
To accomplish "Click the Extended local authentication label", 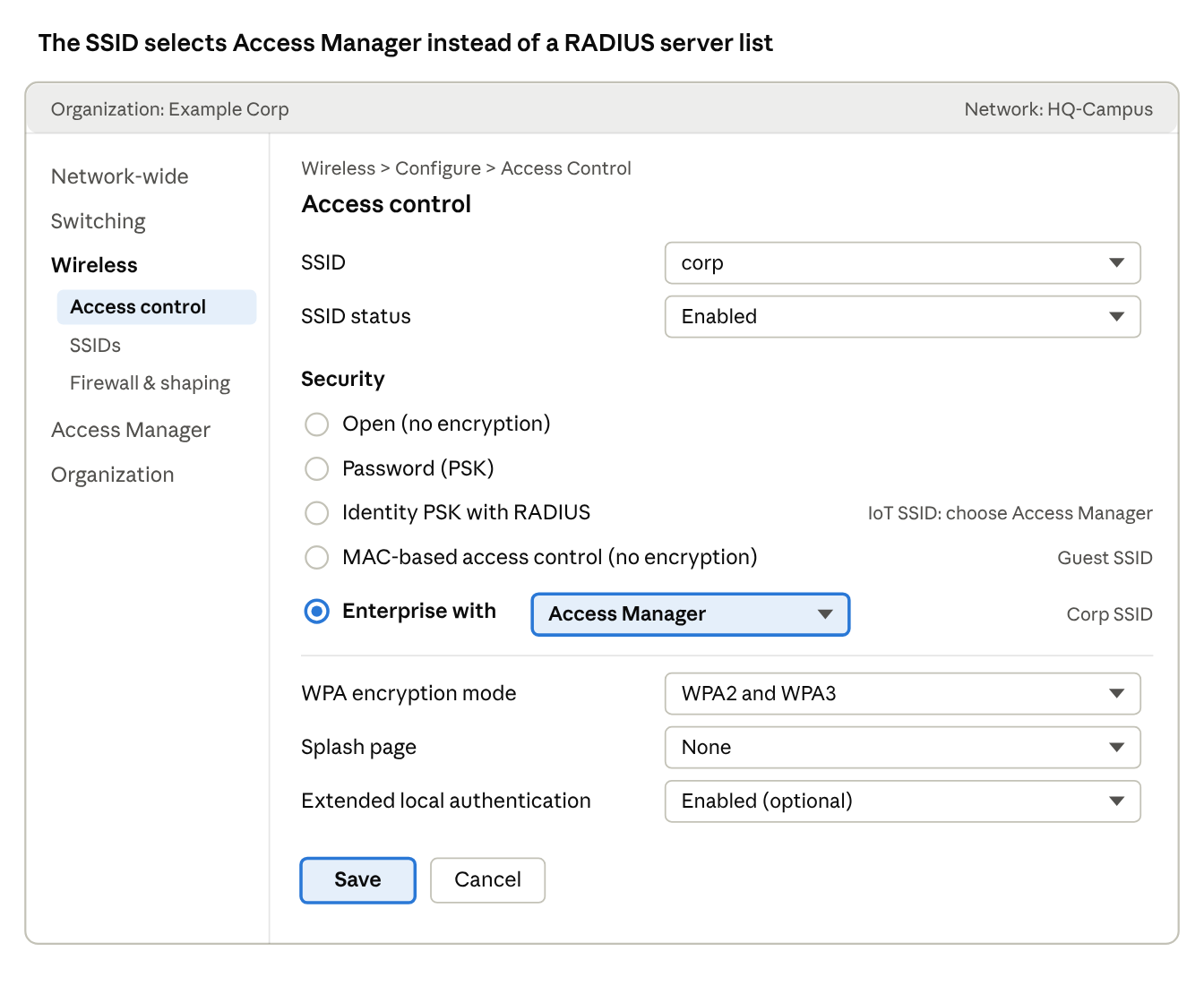I will point(446,801).
